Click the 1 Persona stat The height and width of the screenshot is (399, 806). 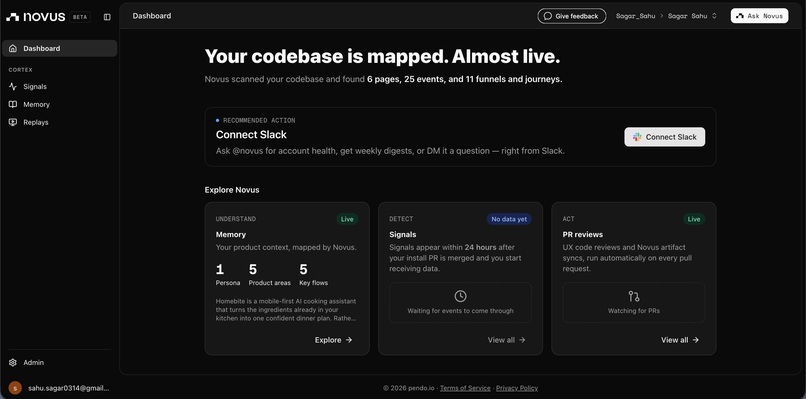227,275
